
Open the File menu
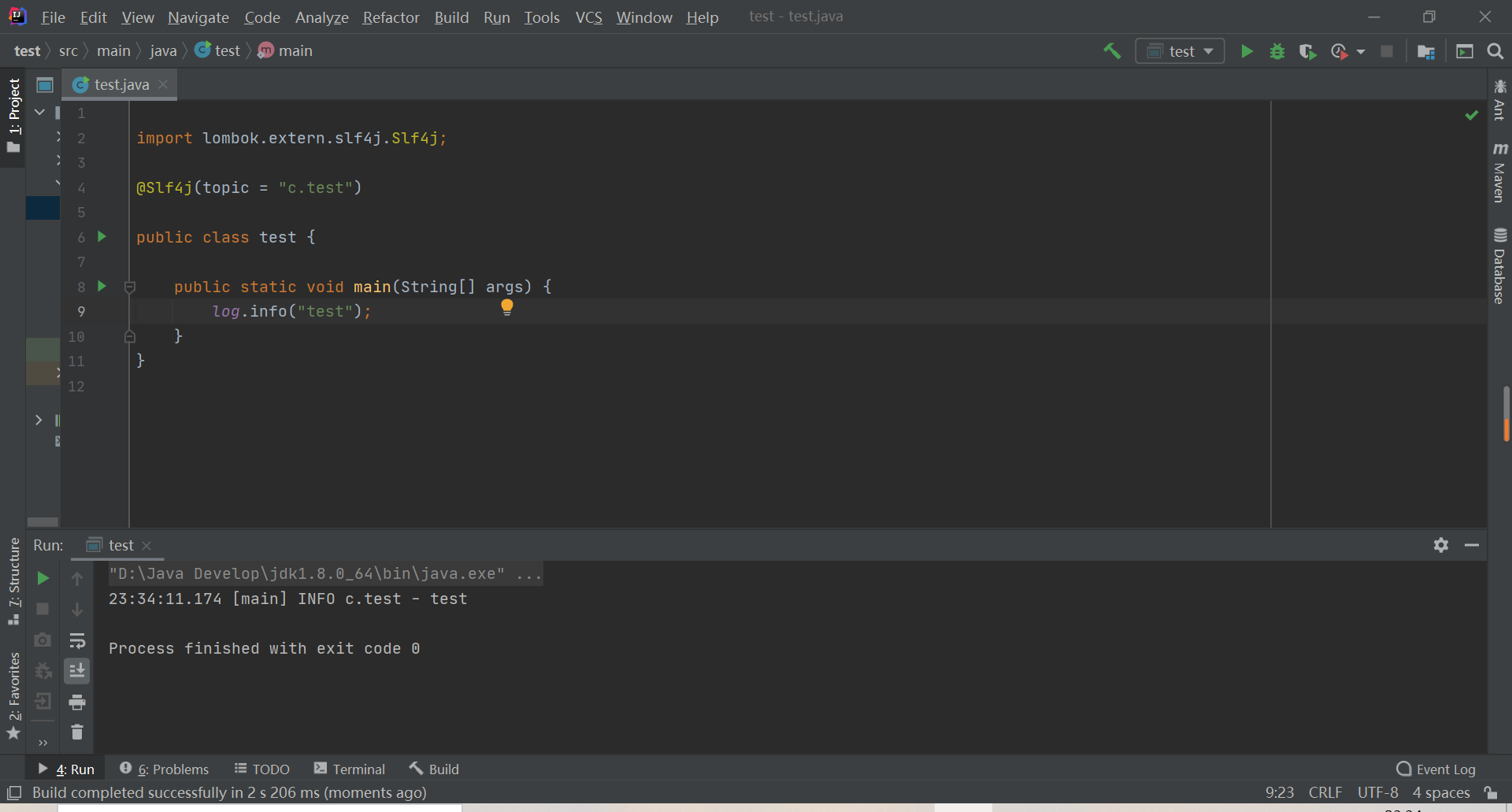[53, 17]
